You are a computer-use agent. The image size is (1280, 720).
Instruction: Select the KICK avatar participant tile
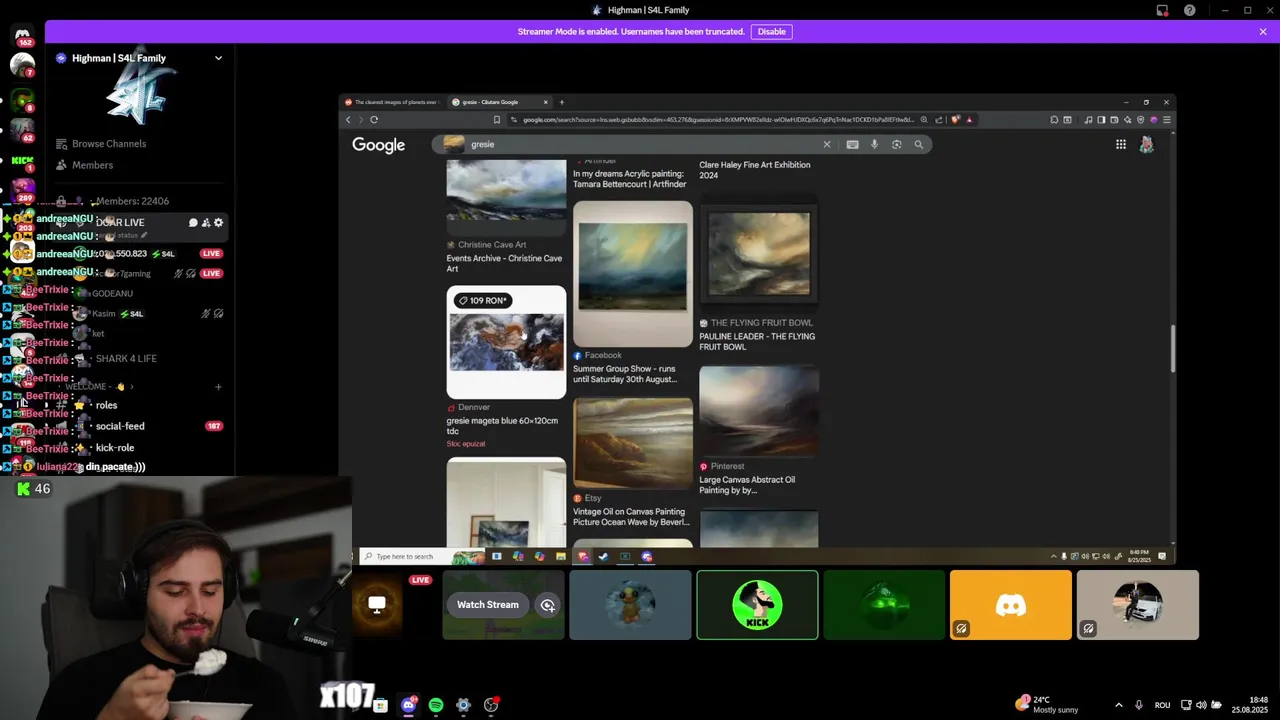(x=757, y=605)
